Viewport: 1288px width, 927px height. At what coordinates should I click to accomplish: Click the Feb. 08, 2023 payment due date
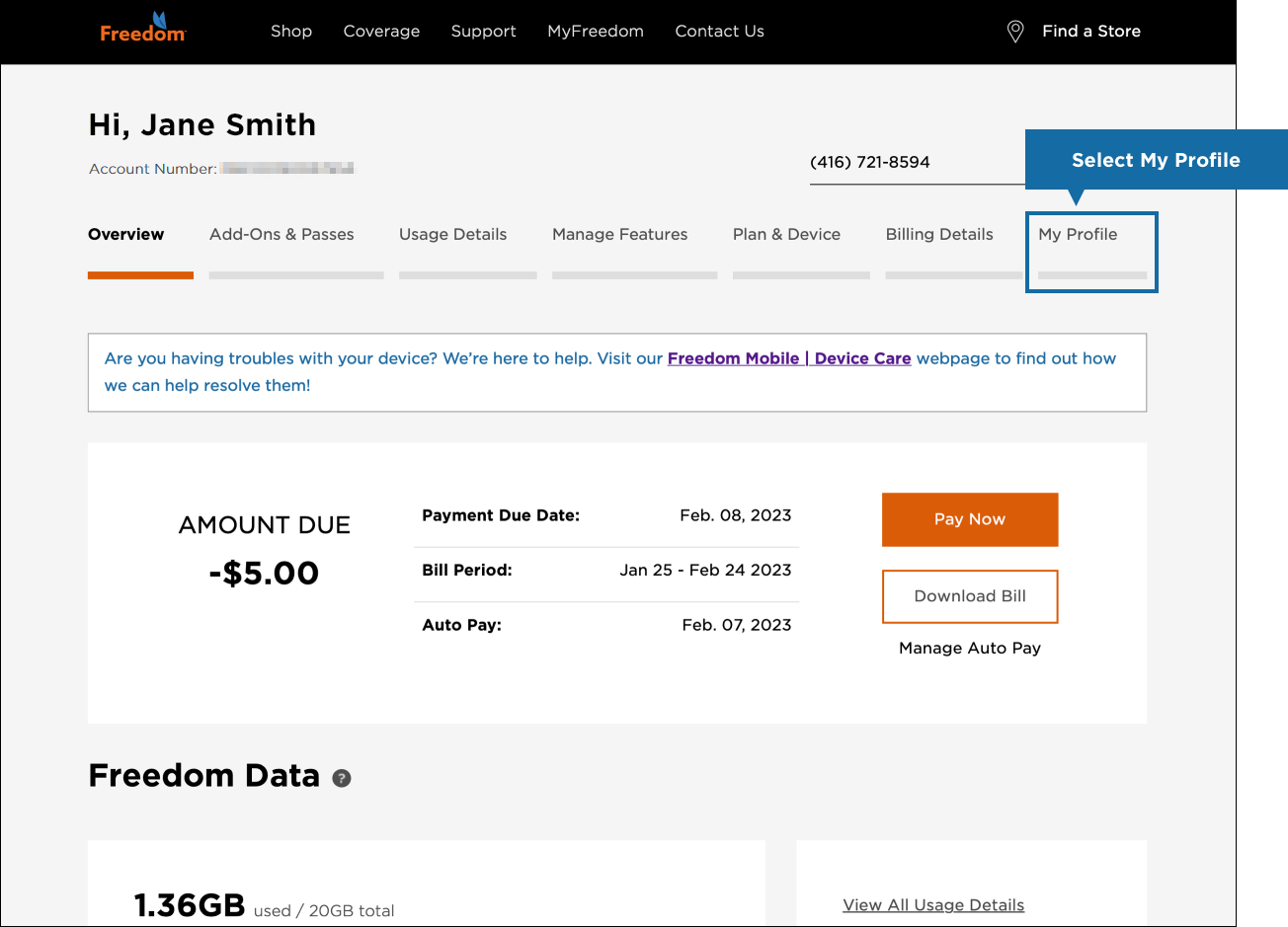tap(736, 515)
